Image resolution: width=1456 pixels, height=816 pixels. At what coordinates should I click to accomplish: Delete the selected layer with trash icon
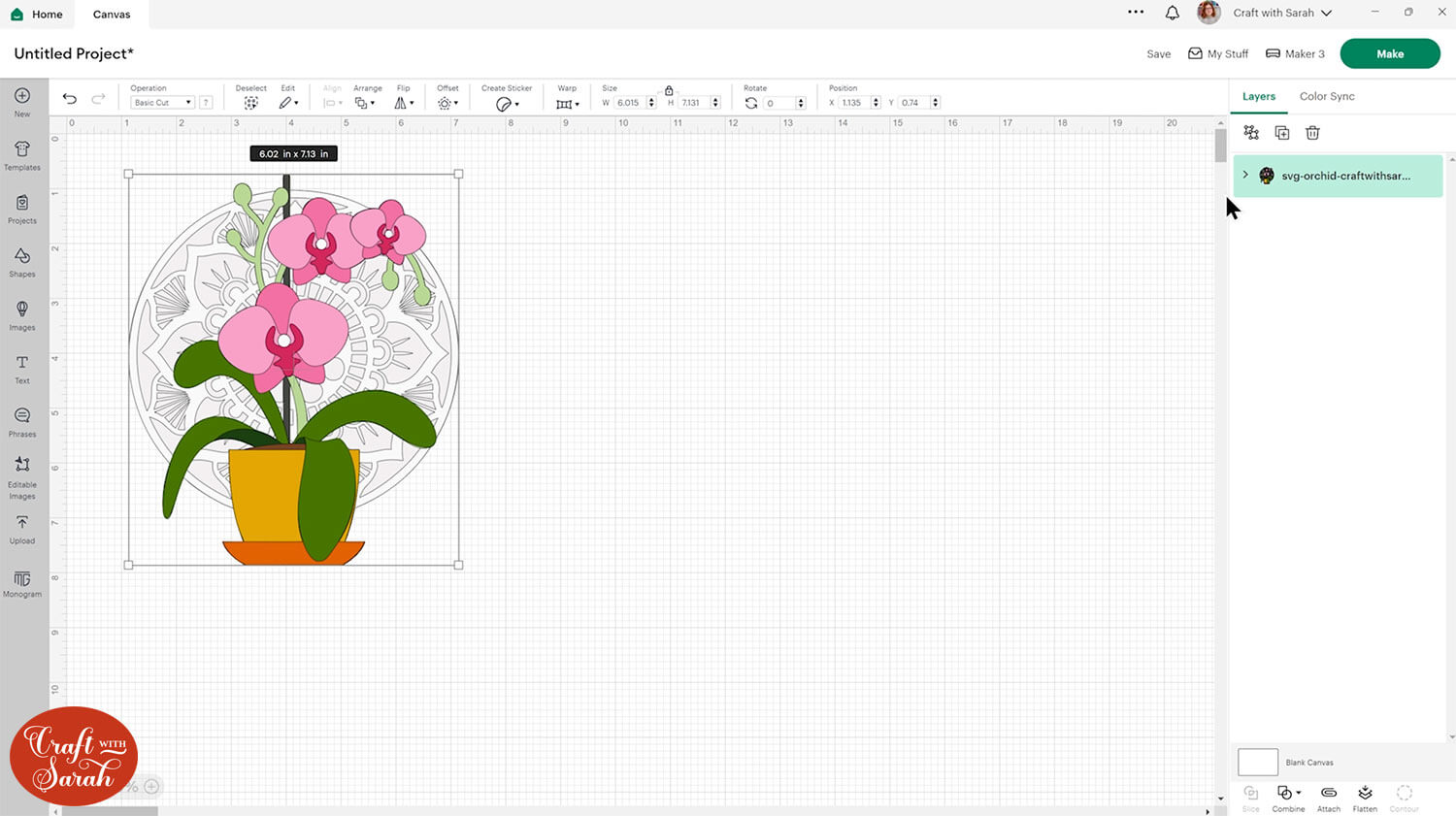(x=1312, y=133)
